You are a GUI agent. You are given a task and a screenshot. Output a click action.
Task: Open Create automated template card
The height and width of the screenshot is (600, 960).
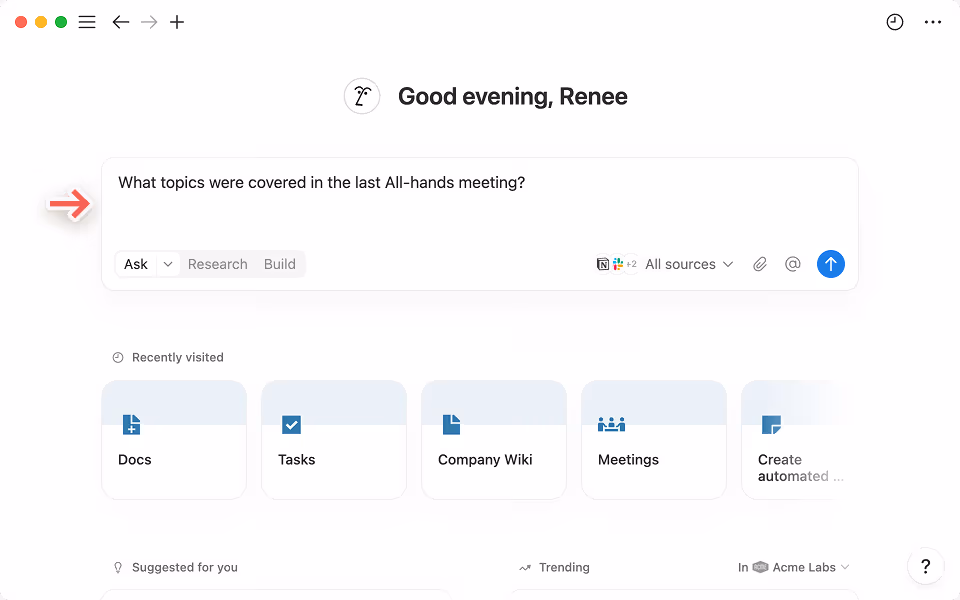tap(800, 440)
